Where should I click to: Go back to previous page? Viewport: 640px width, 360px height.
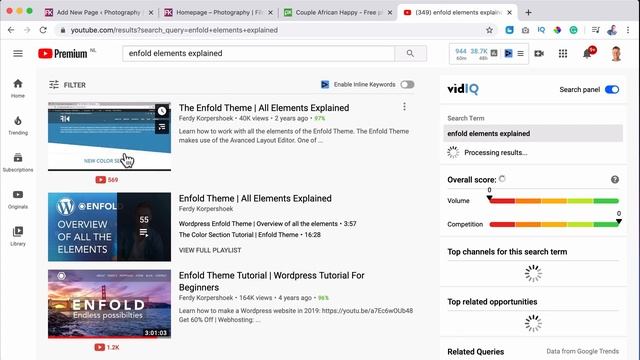click(11, 30)
